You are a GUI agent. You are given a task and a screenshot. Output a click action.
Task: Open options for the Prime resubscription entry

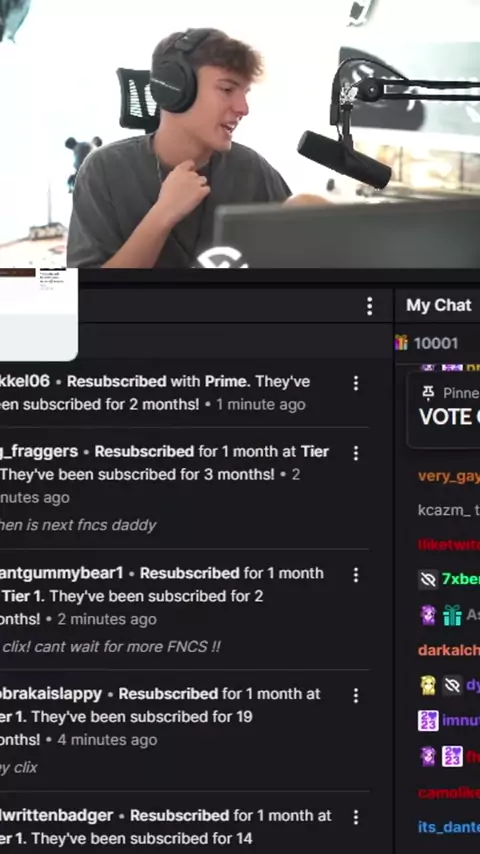tap(356, 383)
